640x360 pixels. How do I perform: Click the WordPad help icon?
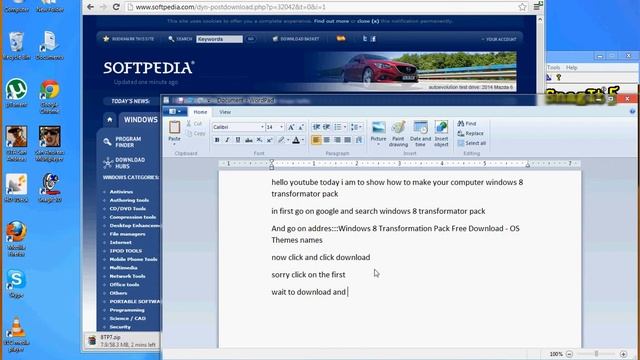pos(632,111)
